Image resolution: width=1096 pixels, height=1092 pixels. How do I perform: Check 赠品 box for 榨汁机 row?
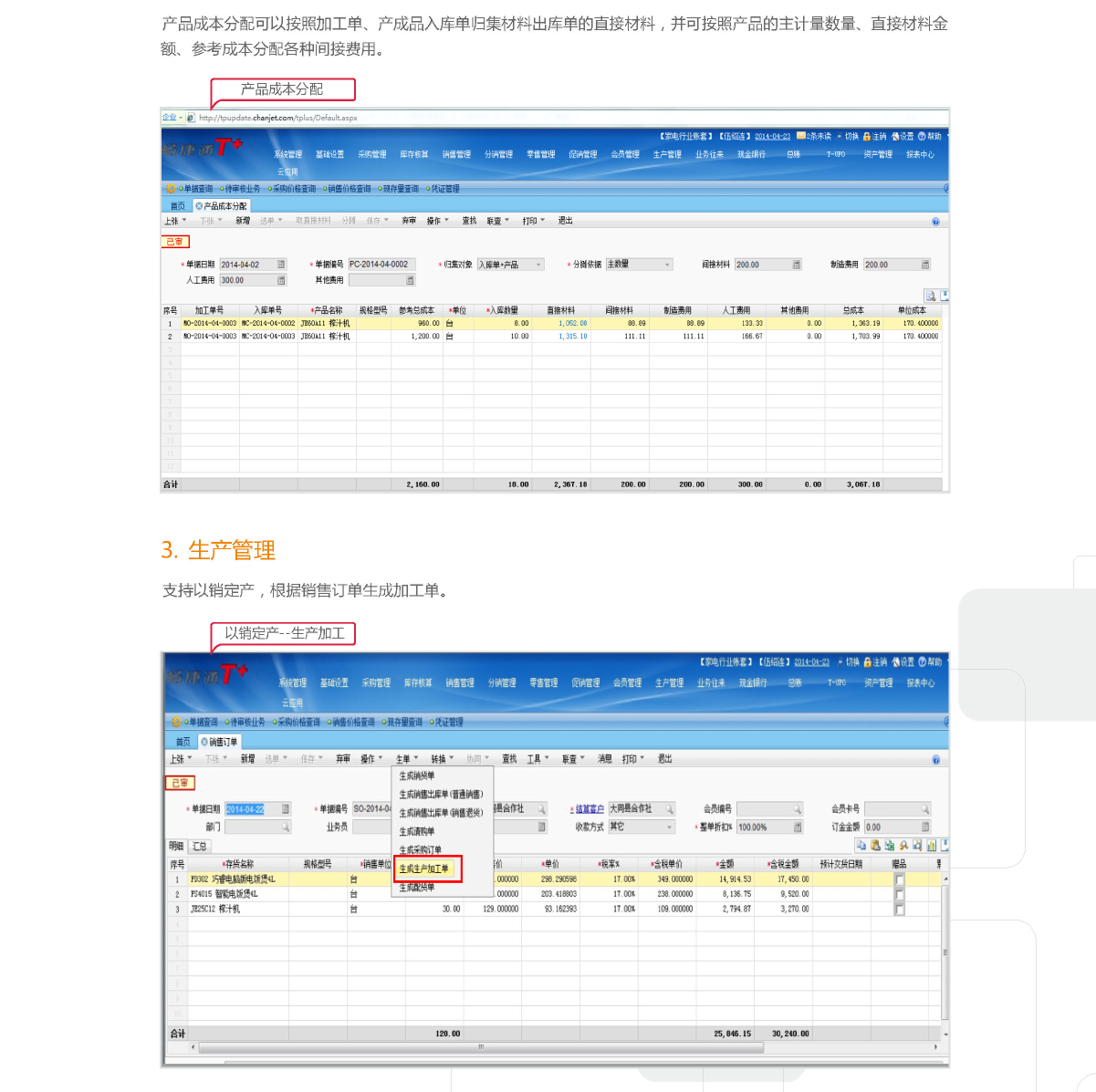pyautogui.click(x=899, y=909)
